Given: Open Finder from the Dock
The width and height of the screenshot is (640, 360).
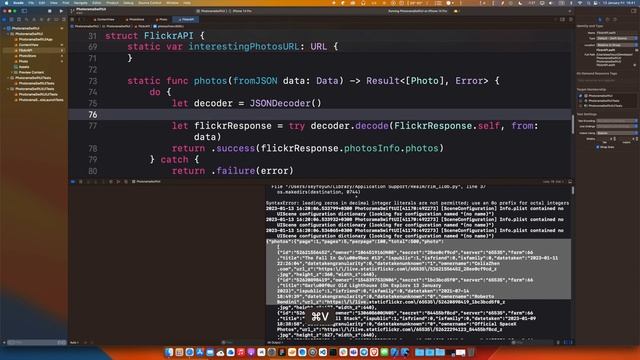Looking at the screenshot, I should pyautogui.click(x=169, y=352).
